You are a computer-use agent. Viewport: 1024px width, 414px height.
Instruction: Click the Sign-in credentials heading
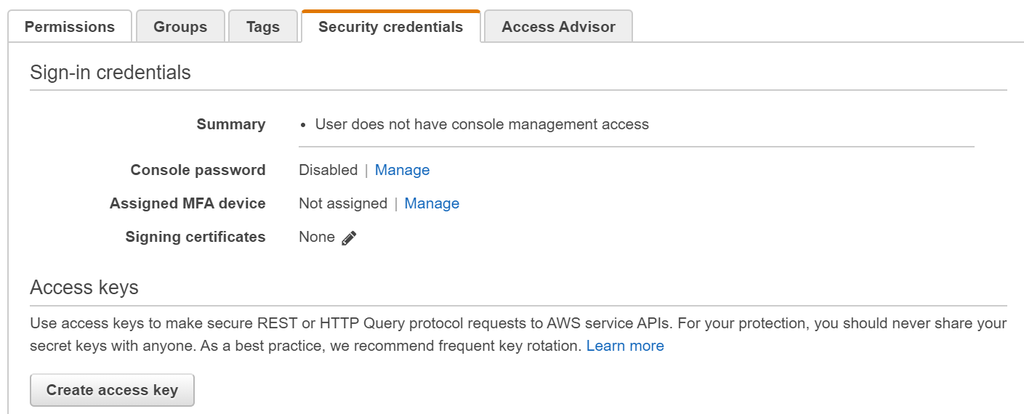pyautogui.click(x=110, y=72)
